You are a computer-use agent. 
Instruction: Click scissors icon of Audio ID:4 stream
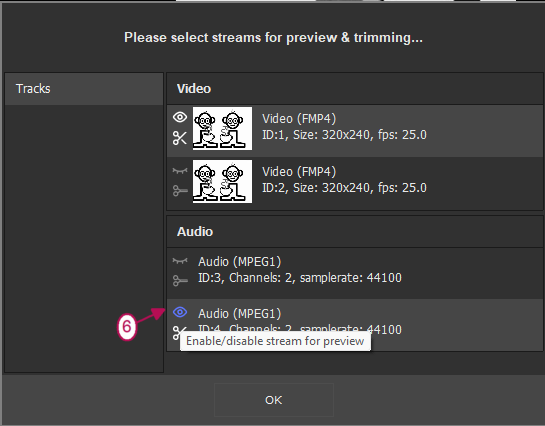[x=177, y=333]
